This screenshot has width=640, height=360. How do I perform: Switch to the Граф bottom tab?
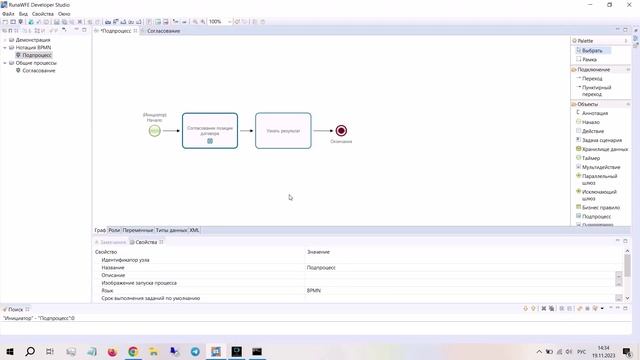coord(100,230)
